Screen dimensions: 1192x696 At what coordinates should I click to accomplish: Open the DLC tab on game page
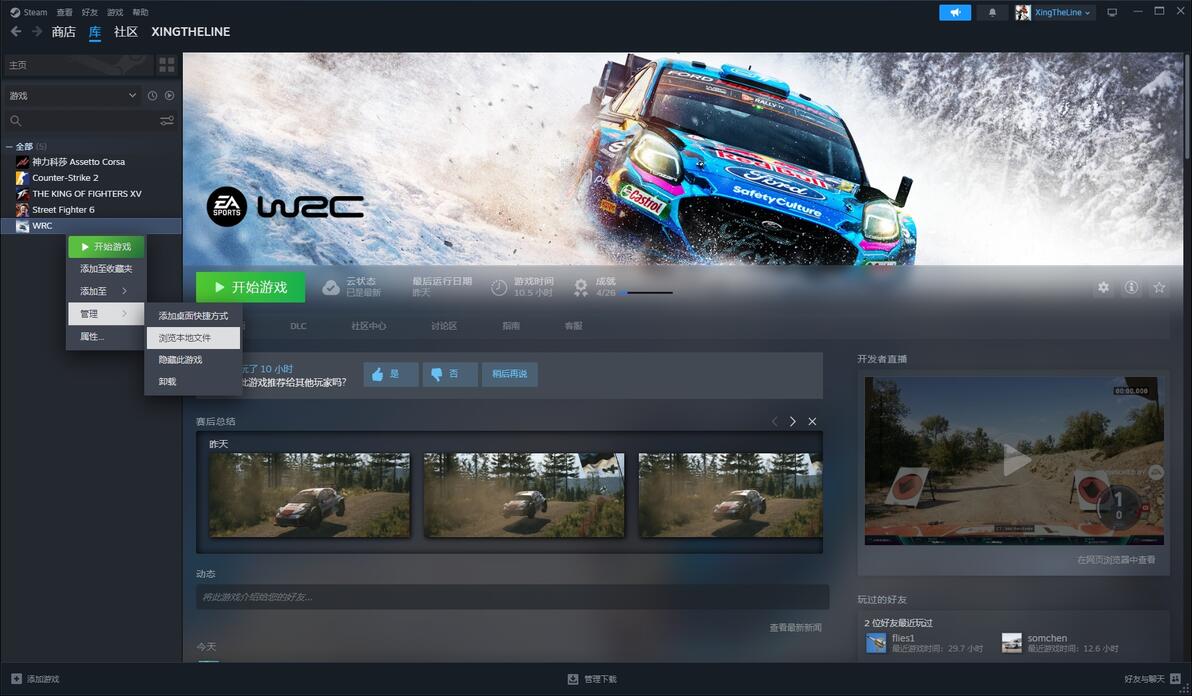298,326
